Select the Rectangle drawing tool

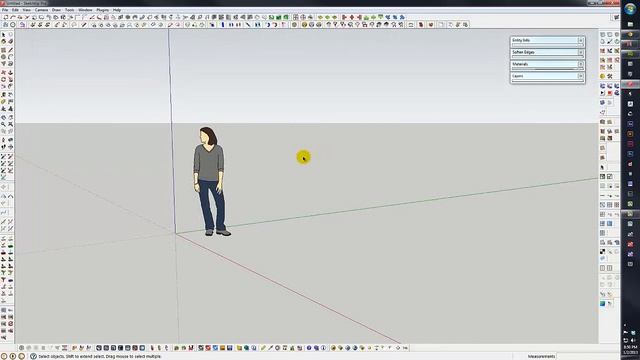4,50
